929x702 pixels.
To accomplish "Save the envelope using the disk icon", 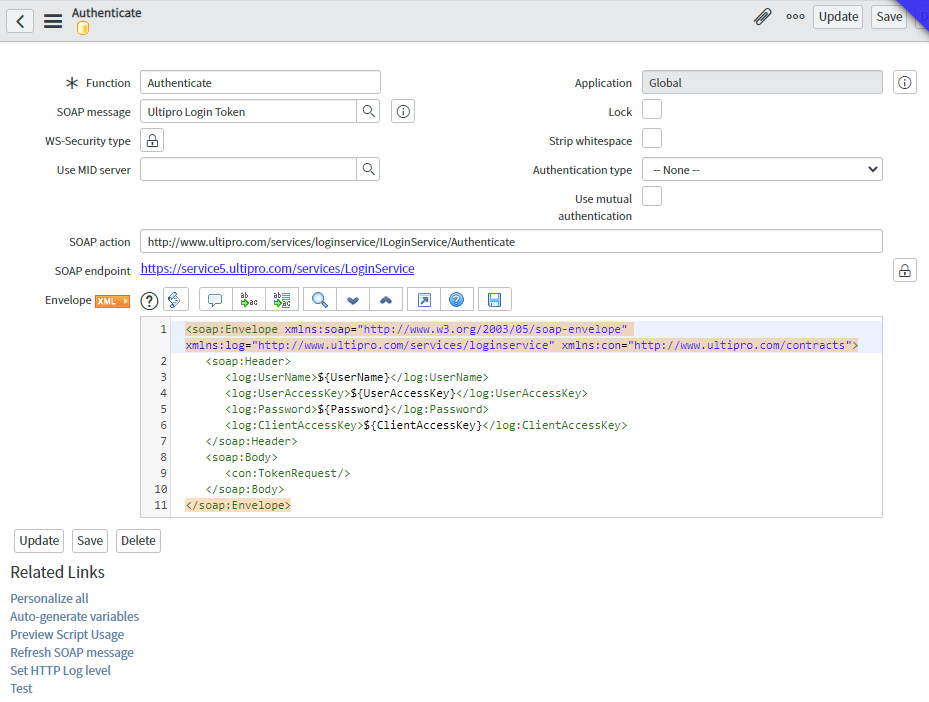I will pos(494,299).
